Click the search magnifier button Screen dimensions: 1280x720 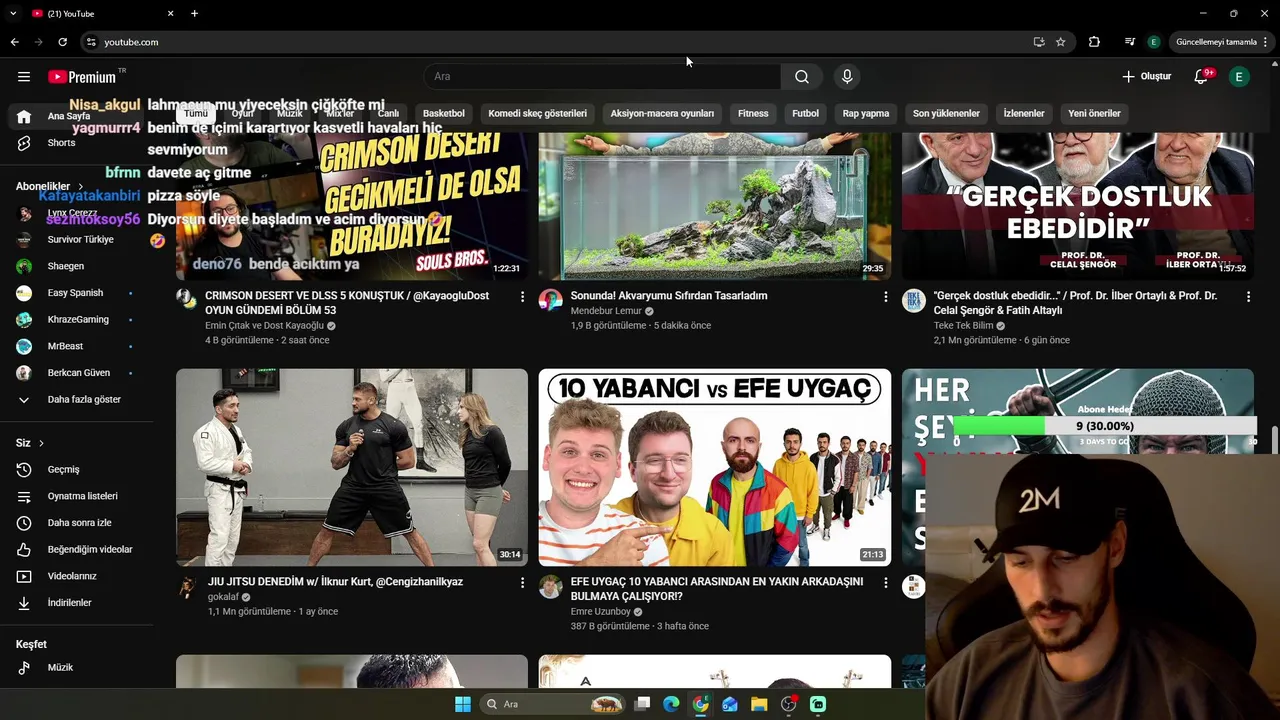coord(802,77)
